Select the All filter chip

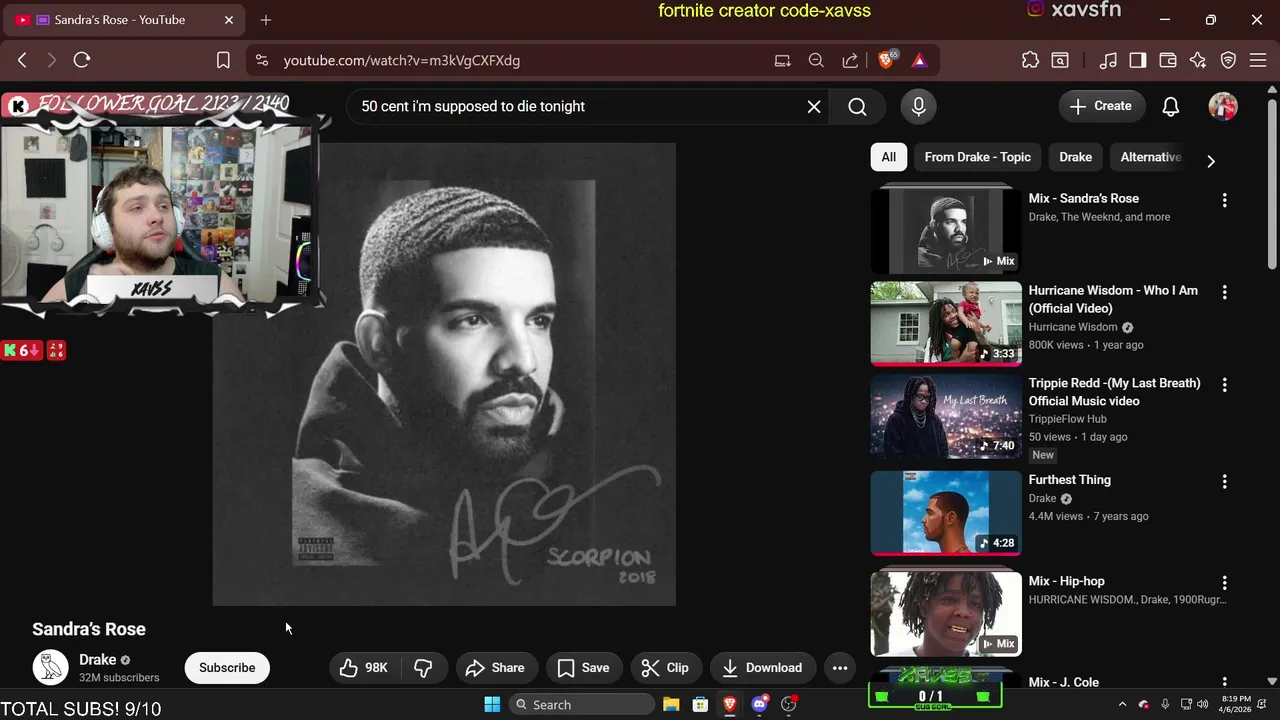(x=888, y=157)
